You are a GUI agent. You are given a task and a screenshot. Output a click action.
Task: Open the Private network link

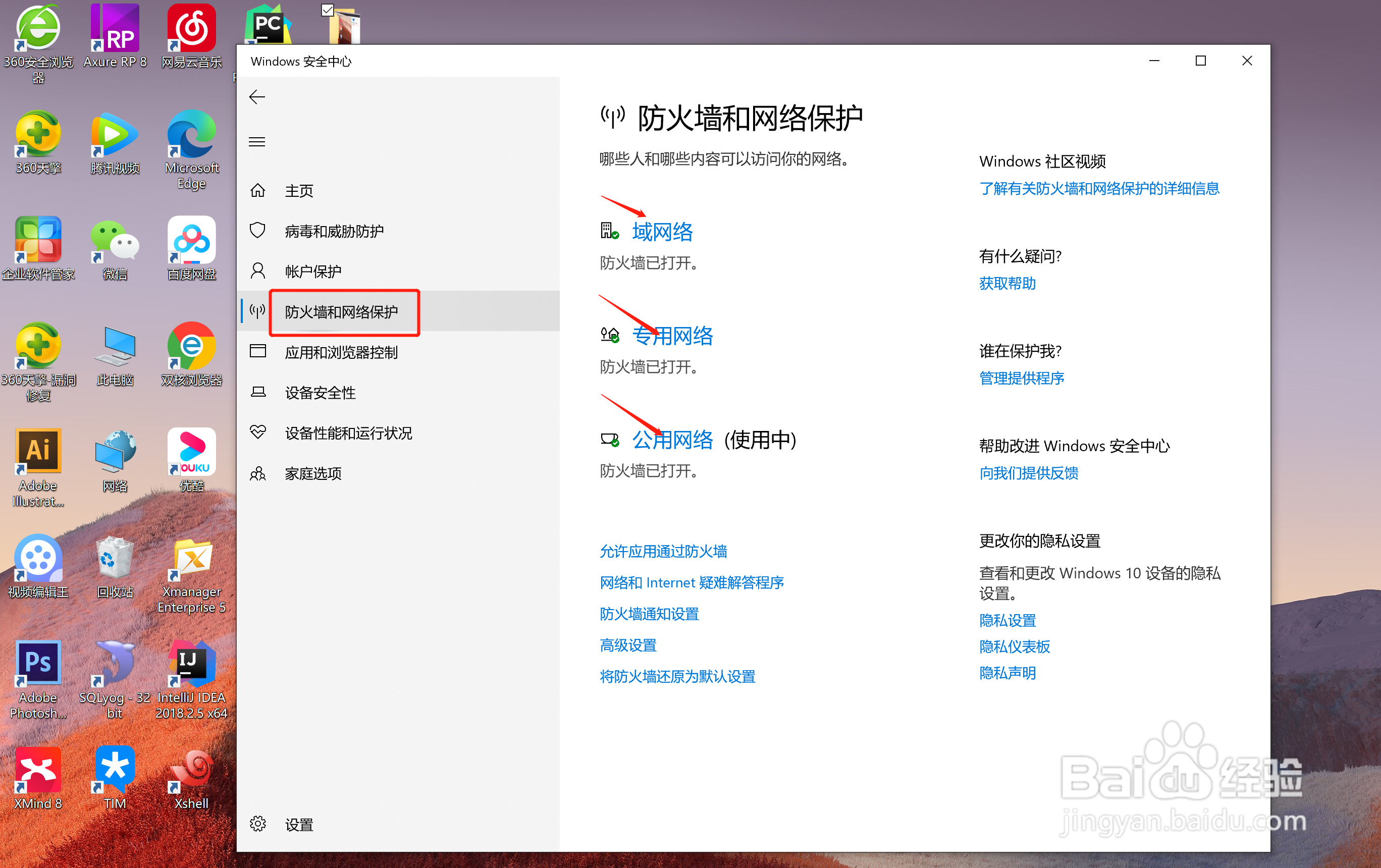673,336
